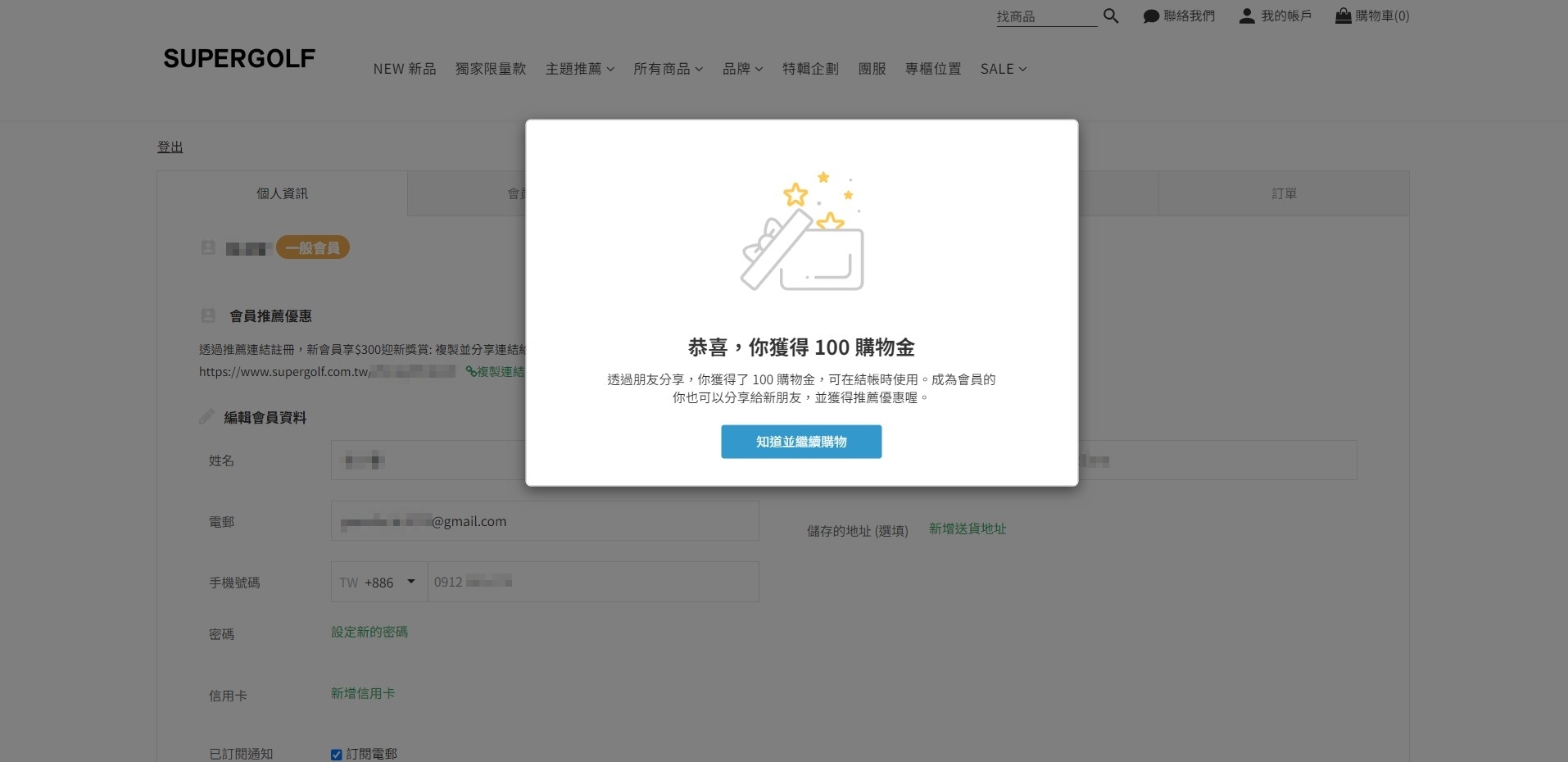1568x762 pixels.
Task: Switch to the 訂單 tab
Action: (1284, 193)
